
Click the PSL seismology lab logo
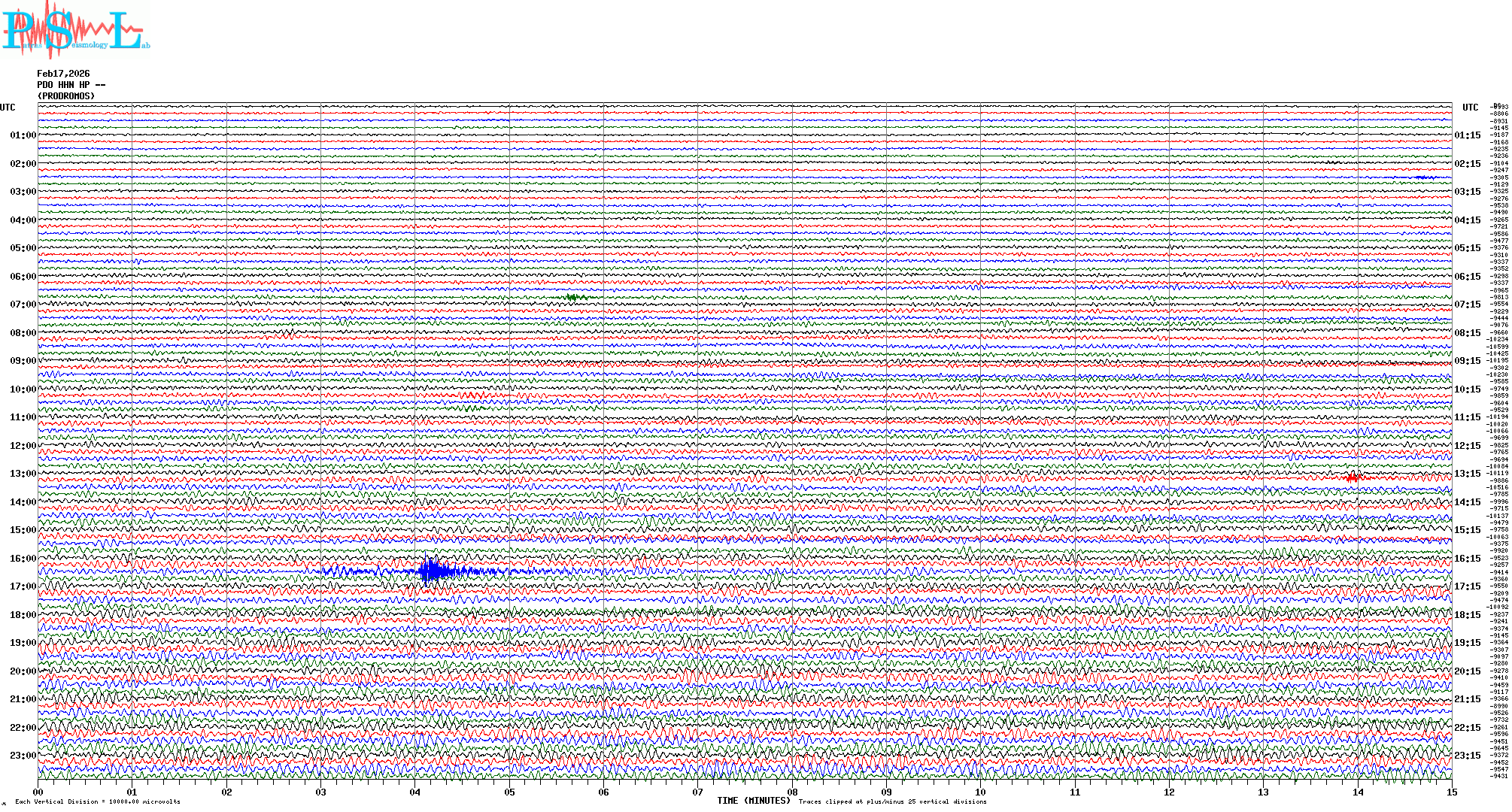pos(75,30)
